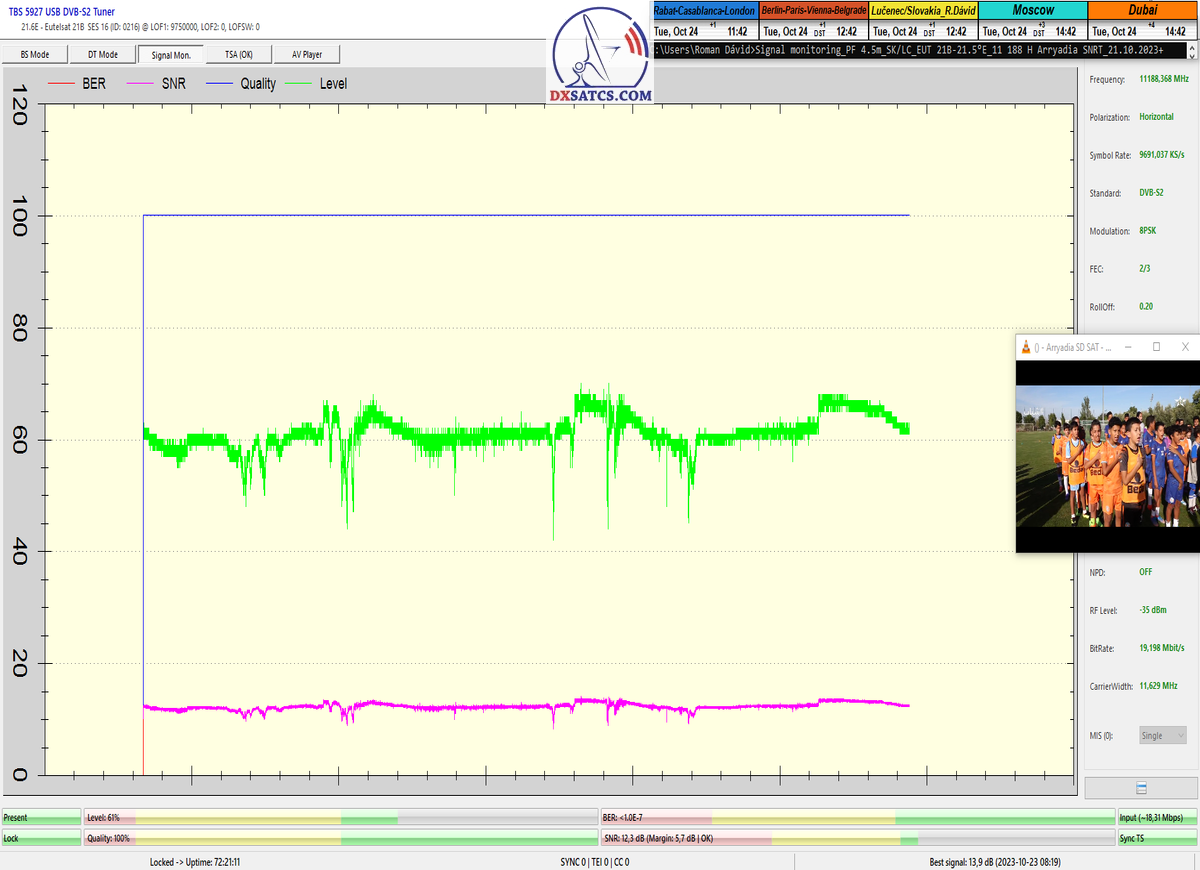Open the TSA (OK) tab
Screen dimensions: 1200x870
coord(238,55)
